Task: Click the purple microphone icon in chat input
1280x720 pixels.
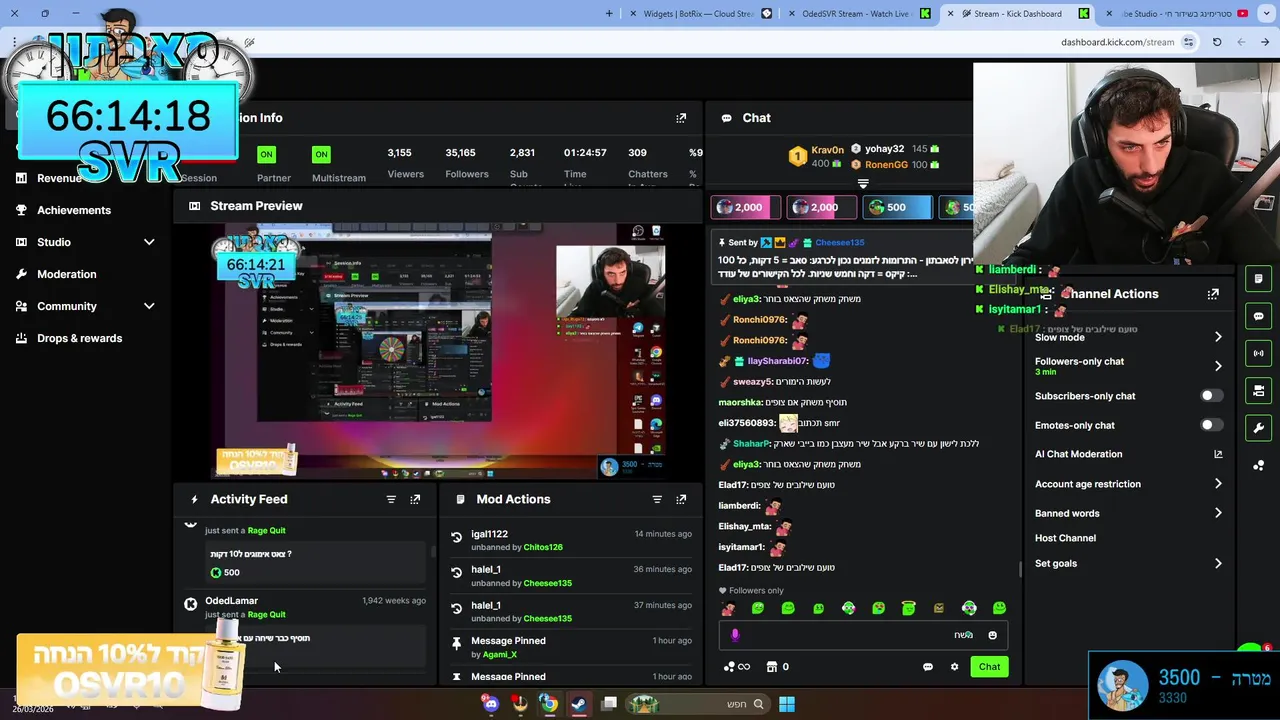Action: [735, 635]
